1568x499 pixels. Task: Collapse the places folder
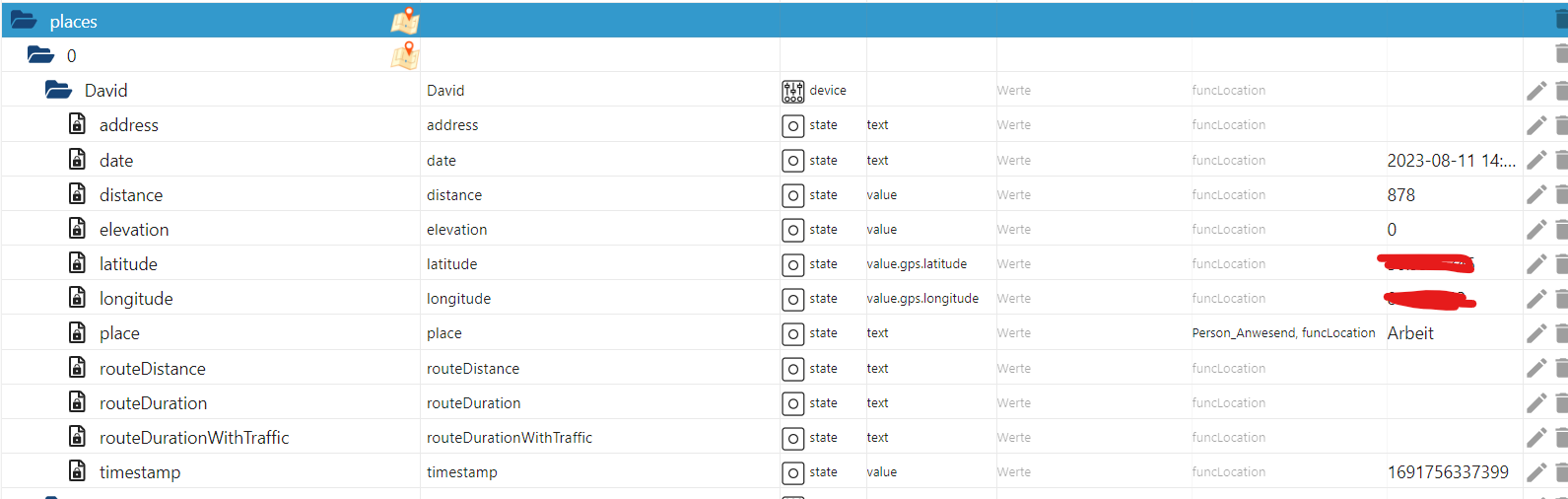pos(24,21)
